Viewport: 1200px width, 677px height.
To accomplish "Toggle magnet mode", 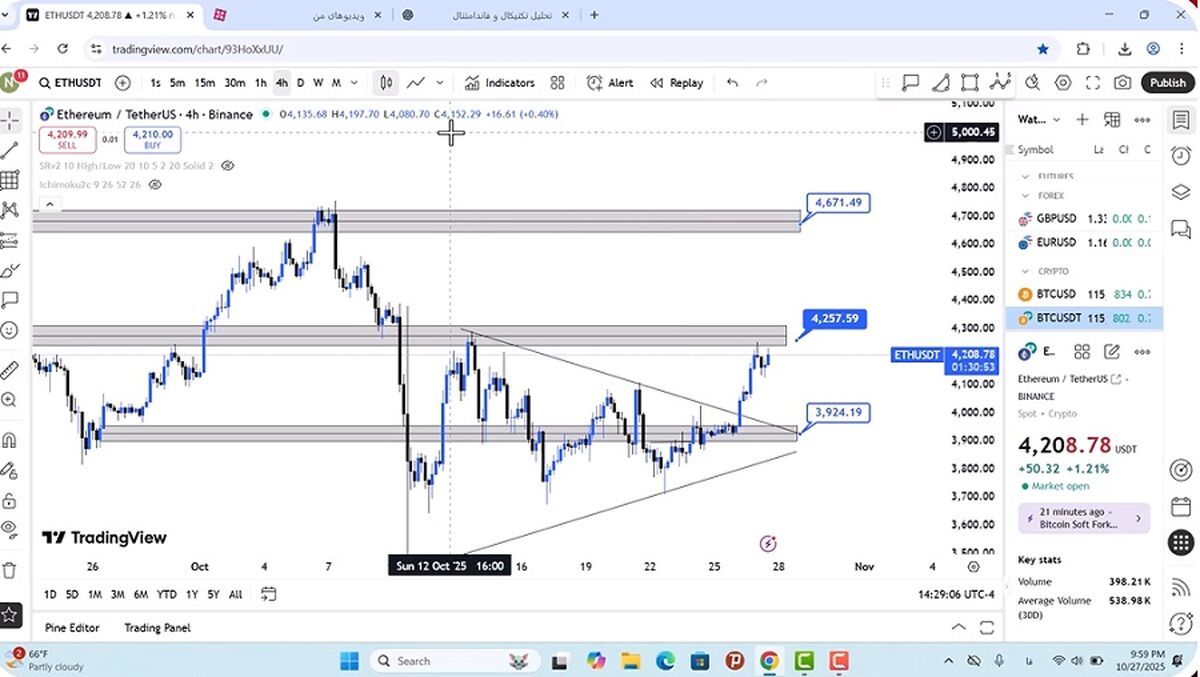I will click(x=10, y=440).
